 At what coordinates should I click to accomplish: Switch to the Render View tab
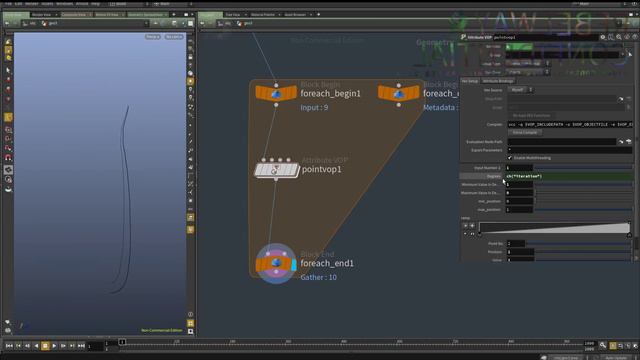tap(42, 15)
